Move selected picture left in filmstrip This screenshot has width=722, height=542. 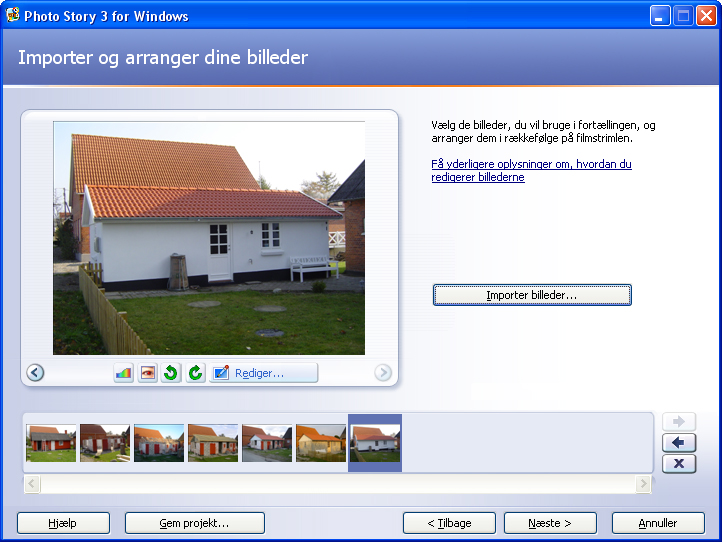[x=679, y=443]
